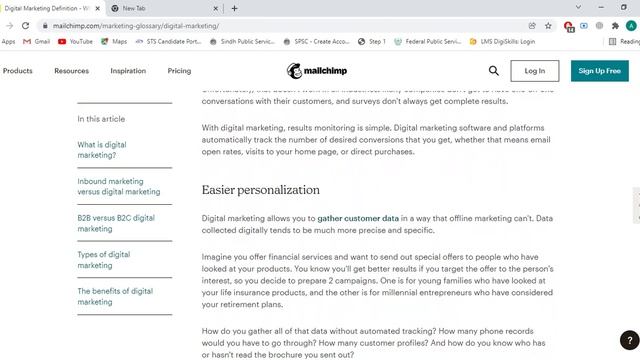Open the Sindh Public Service bookmark
The width and height of the screenshot is (640, 360).
(x=242, y=42)
